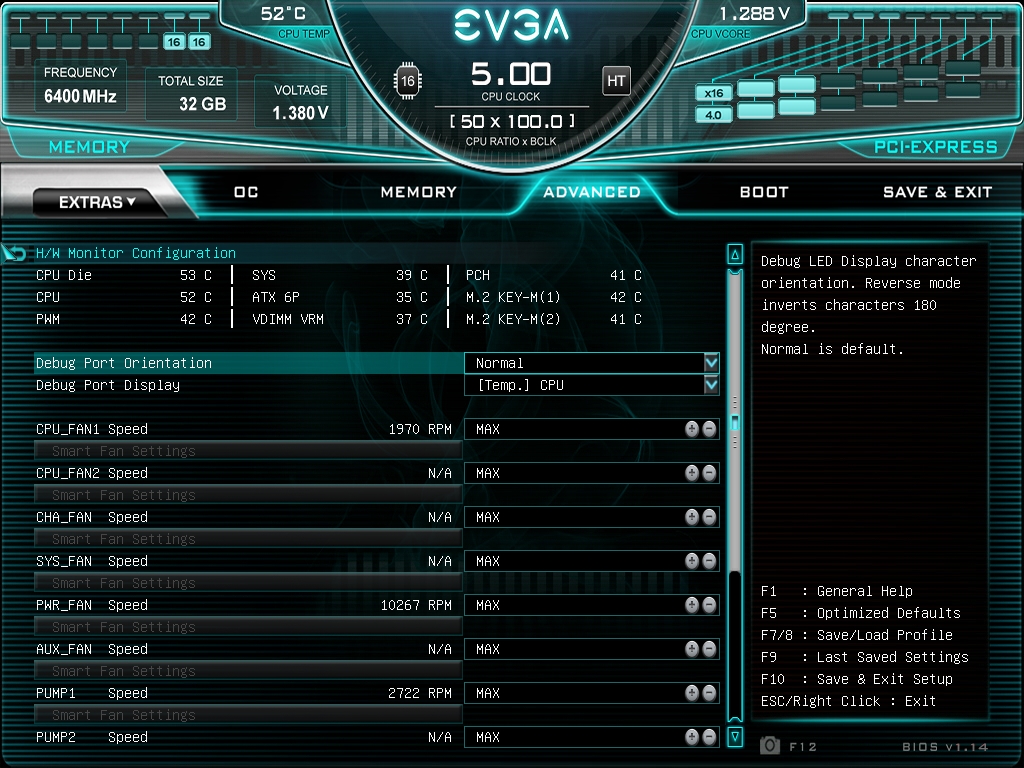Click the H/W Monitor Configuration heading

coord(136,253)
